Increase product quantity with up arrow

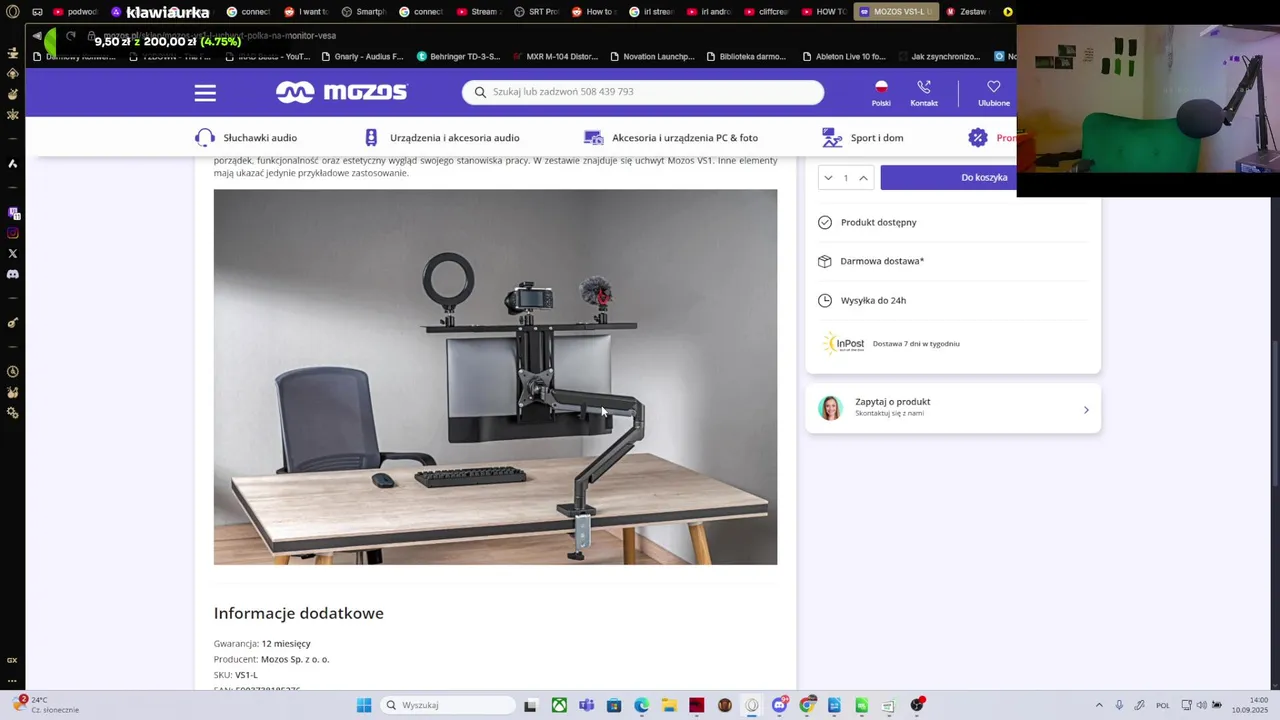point(863,178)
